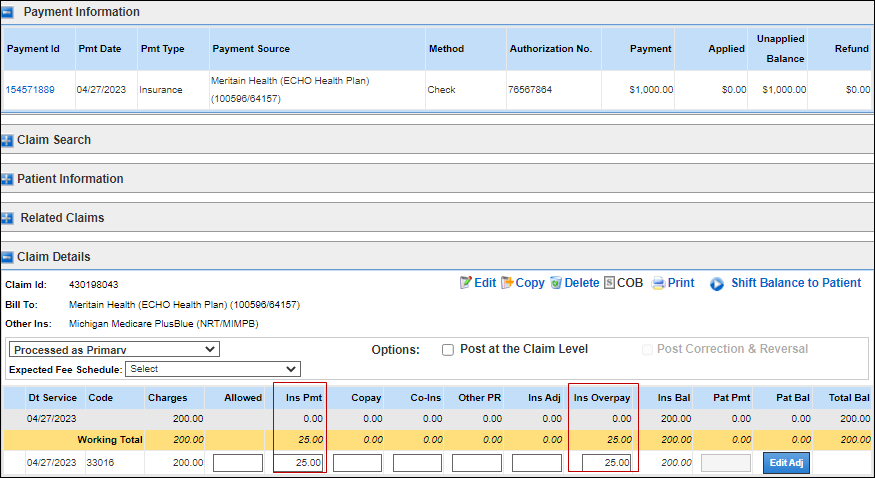Open the Processed as Primary dropdown
This screenshot has width=875, height=478.
(x=114, y=349)
